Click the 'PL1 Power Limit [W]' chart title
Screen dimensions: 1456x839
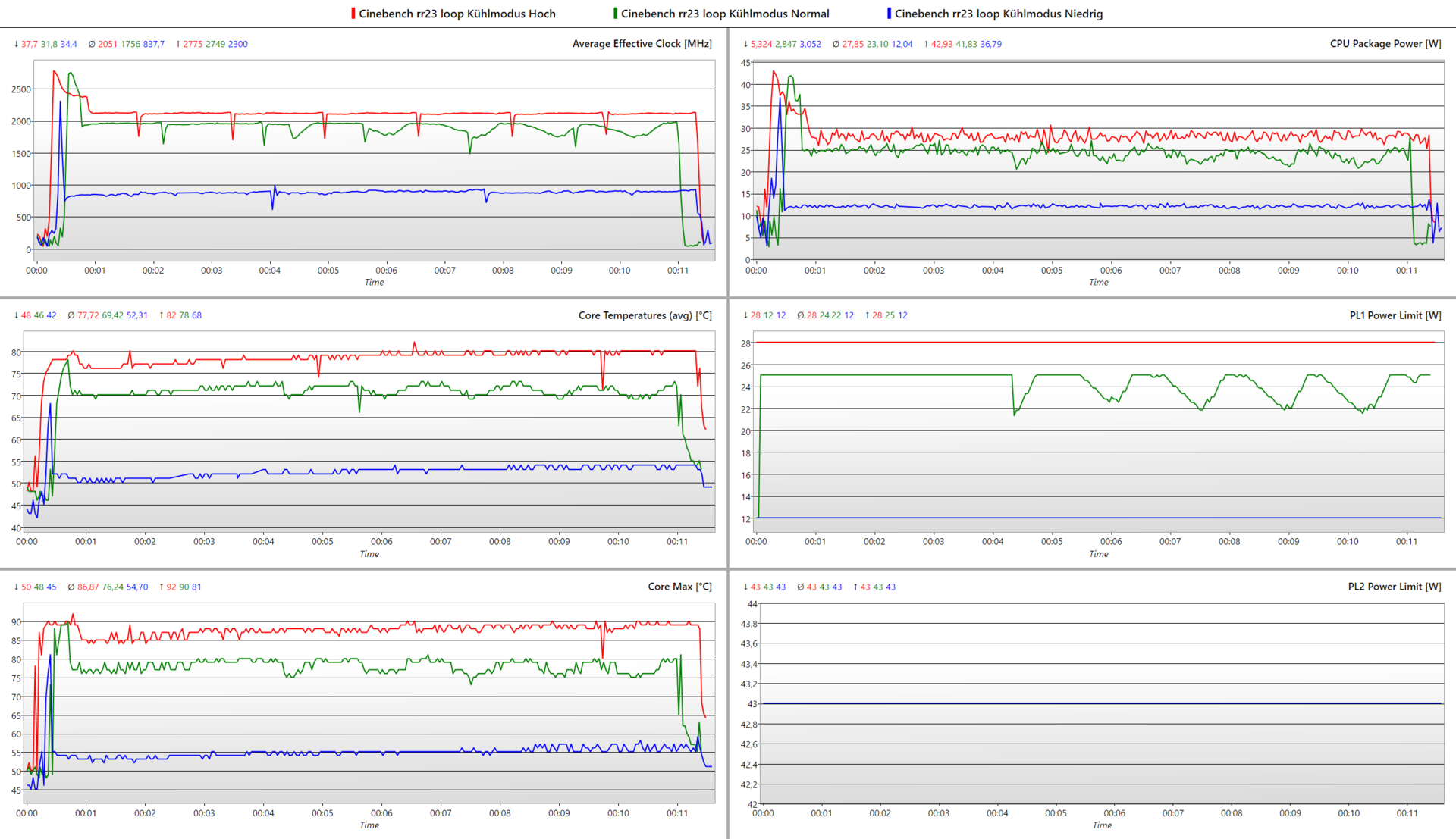tap(1395, 315)
